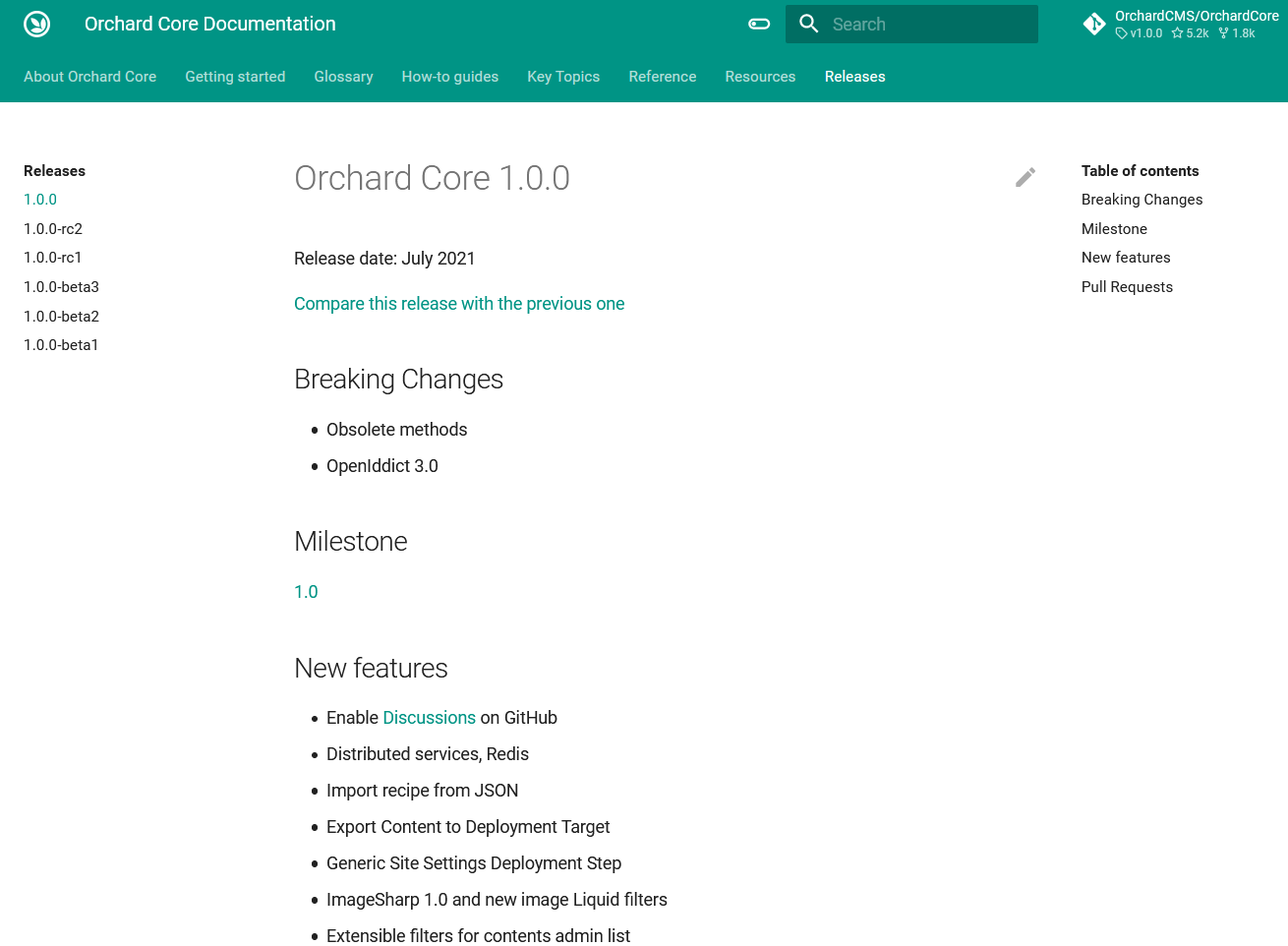
Task: Go to the Key Topics tab
Action: coord(563,77)
